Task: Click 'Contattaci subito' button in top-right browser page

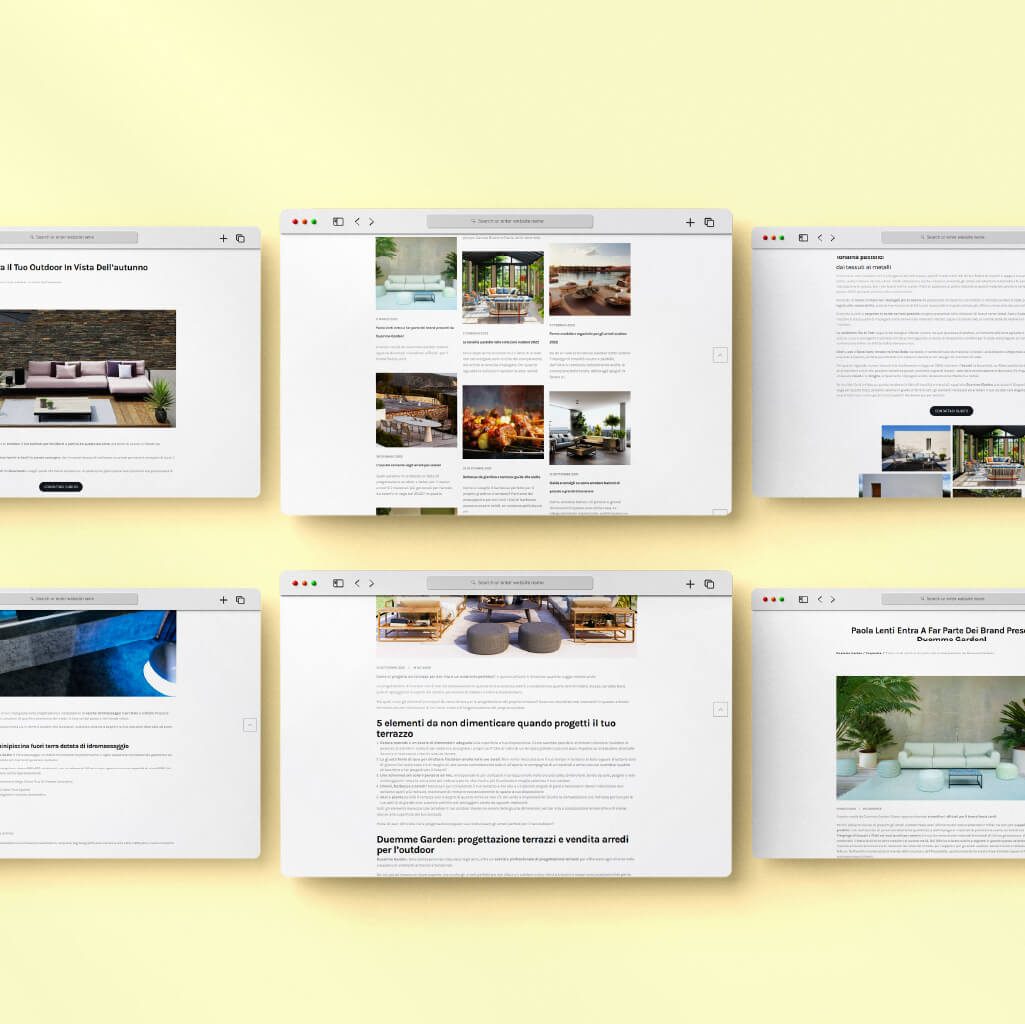Action: click(x=950, y=411)
